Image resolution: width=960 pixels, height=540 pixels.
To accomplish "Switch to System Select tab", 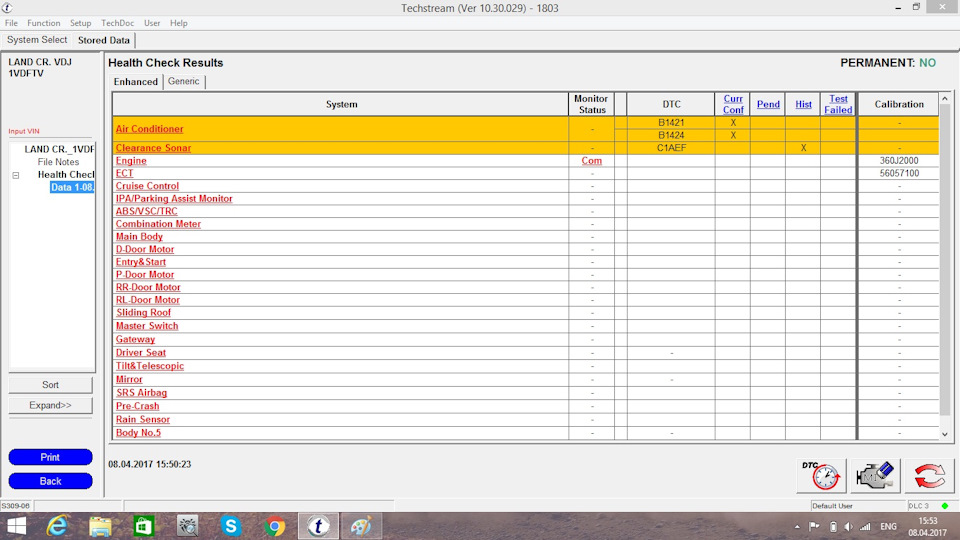I will (37, 40).
